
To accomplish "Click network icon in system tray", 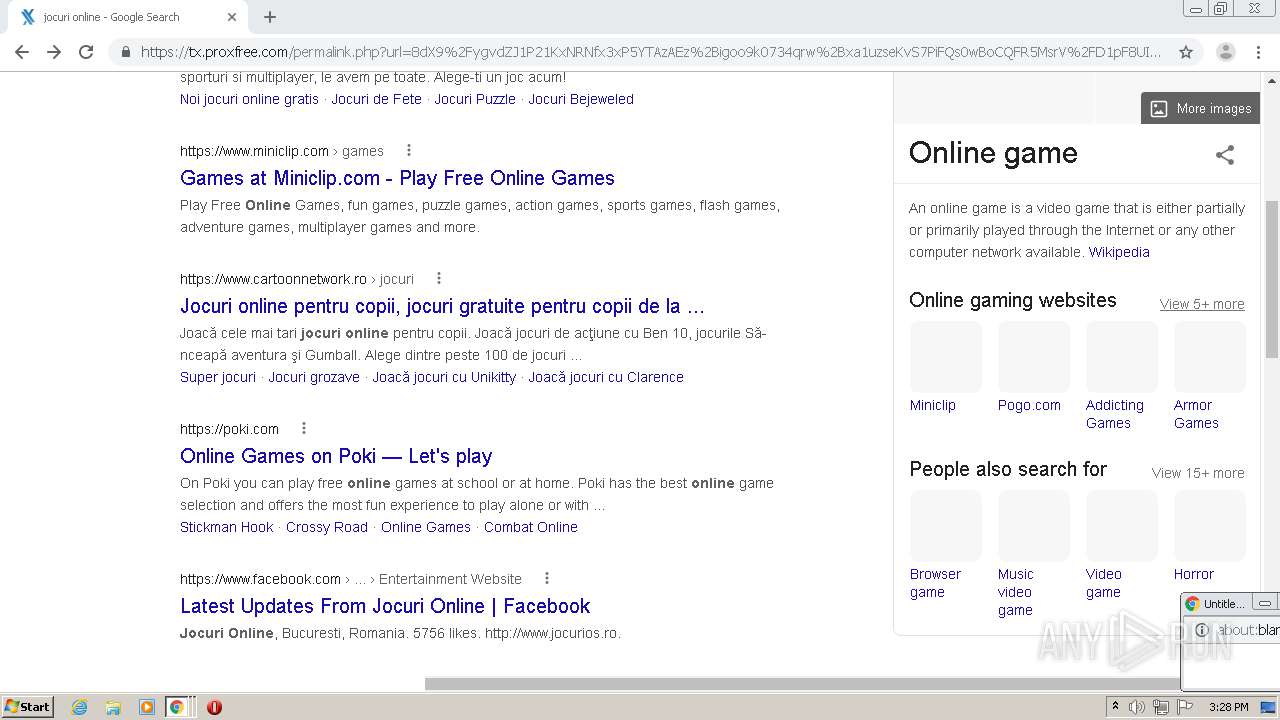I will tap(1161, 707).
